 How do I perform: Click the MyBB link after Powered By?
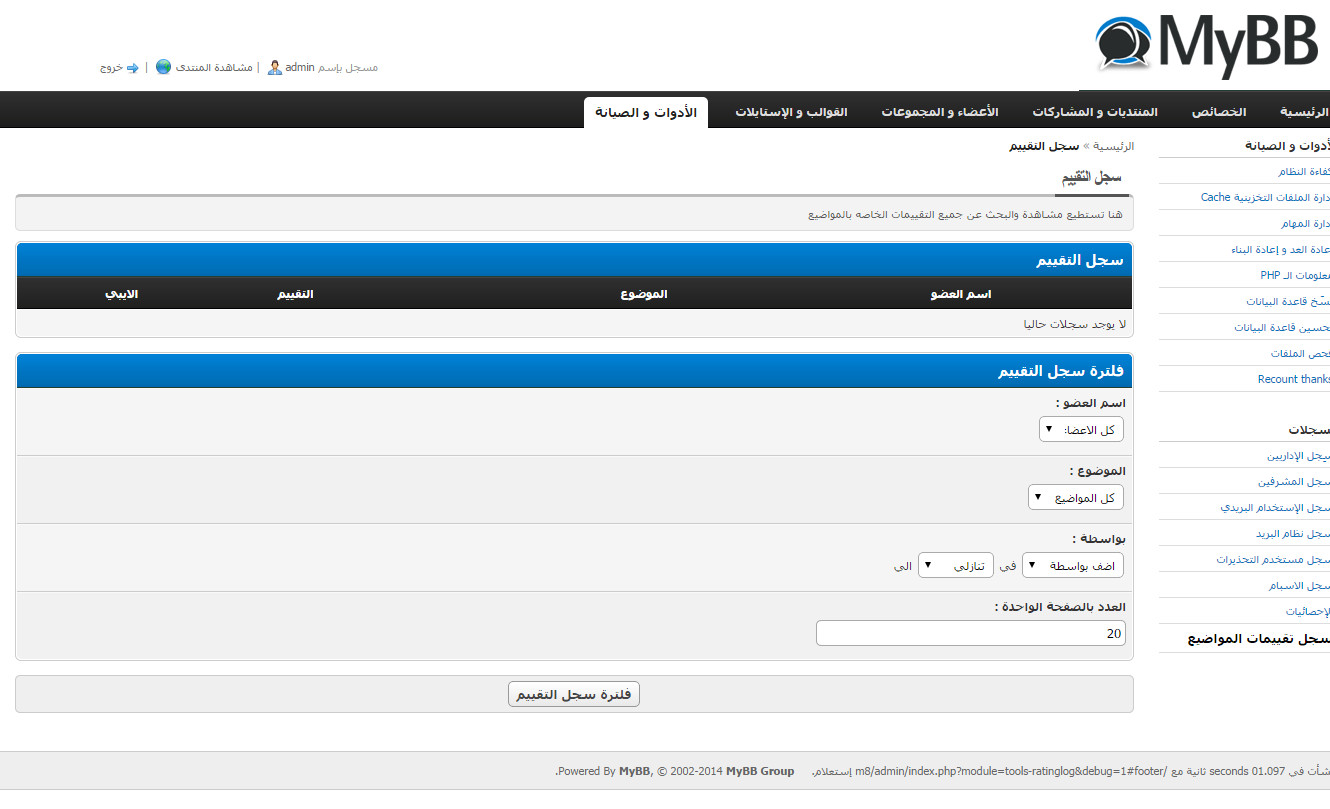[634, 771]
